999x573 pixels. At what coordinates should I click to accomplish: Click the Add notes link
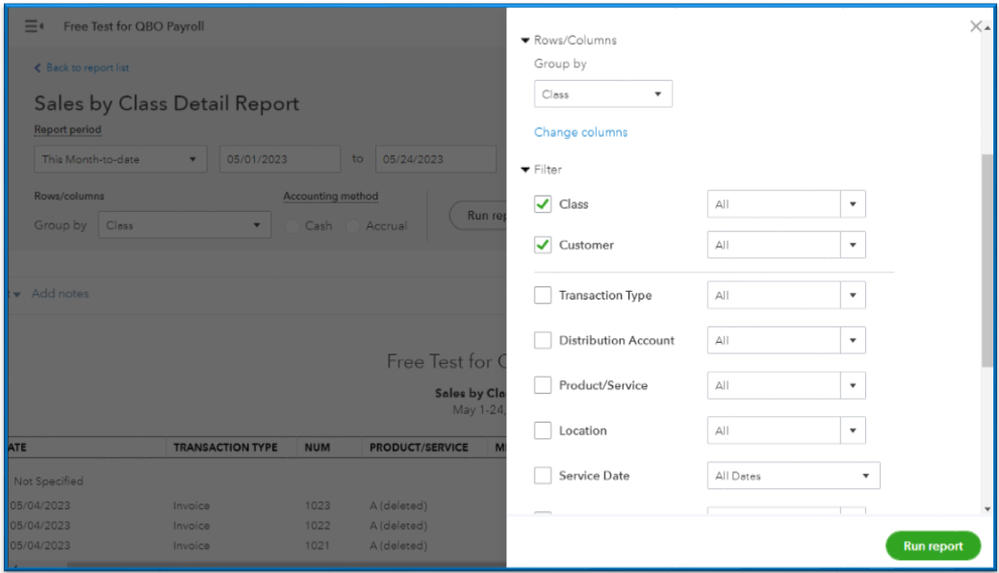60,293
